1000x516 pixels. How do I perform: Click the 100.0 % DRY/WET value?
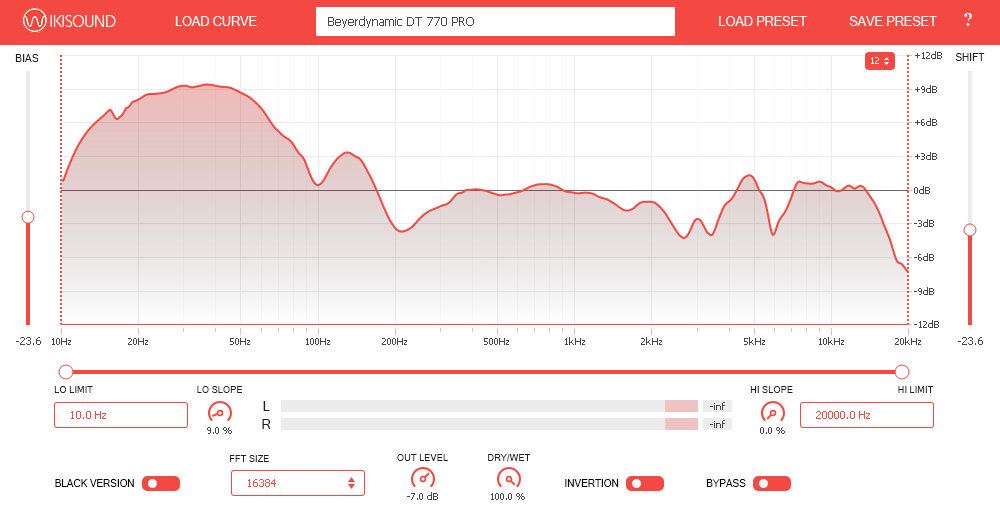(508, 497)
